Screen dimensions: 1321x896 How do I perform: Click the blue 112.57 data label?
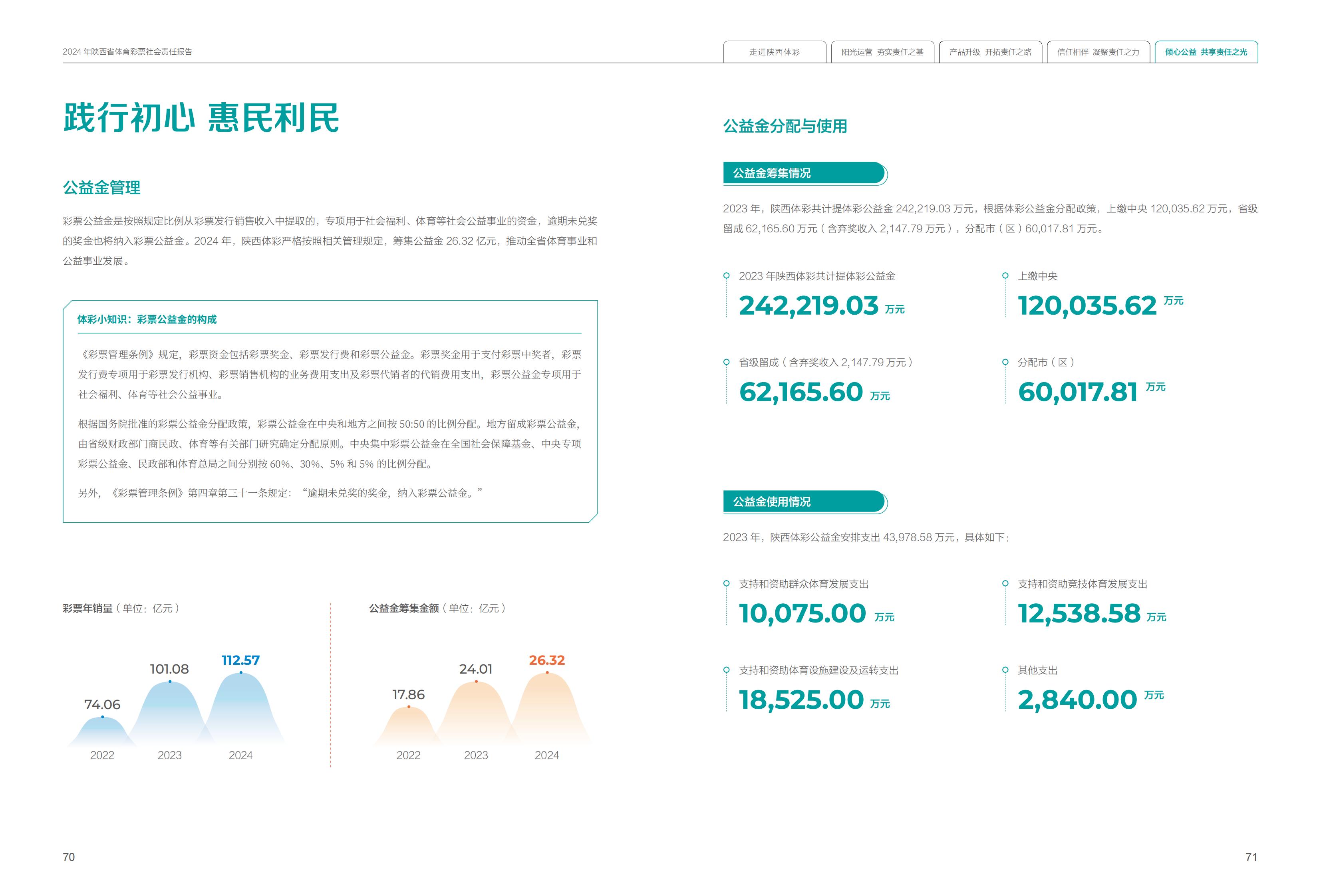240,660
